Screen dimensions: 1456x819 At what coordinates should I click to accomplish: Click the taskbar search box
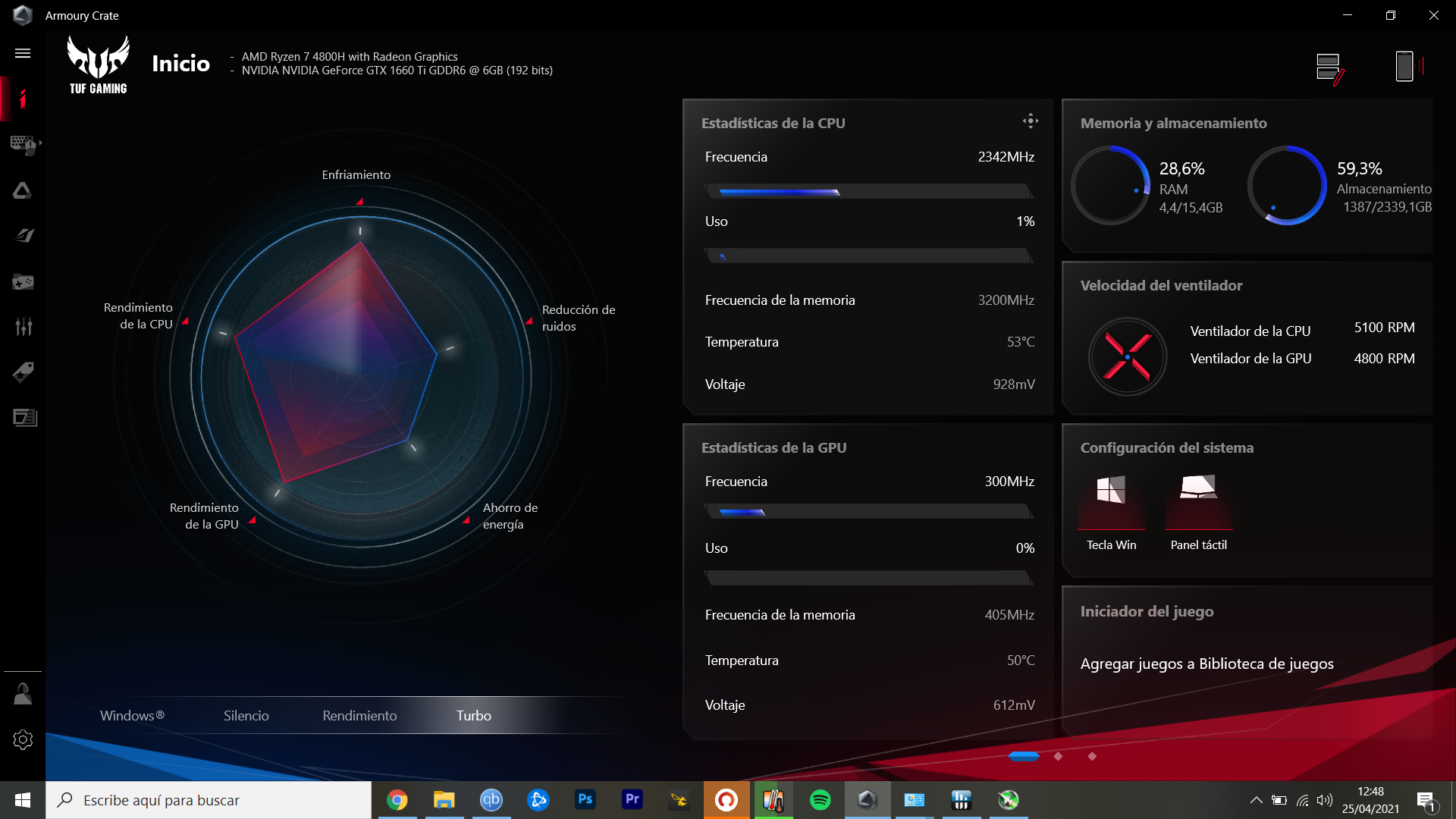pos(209,800)
